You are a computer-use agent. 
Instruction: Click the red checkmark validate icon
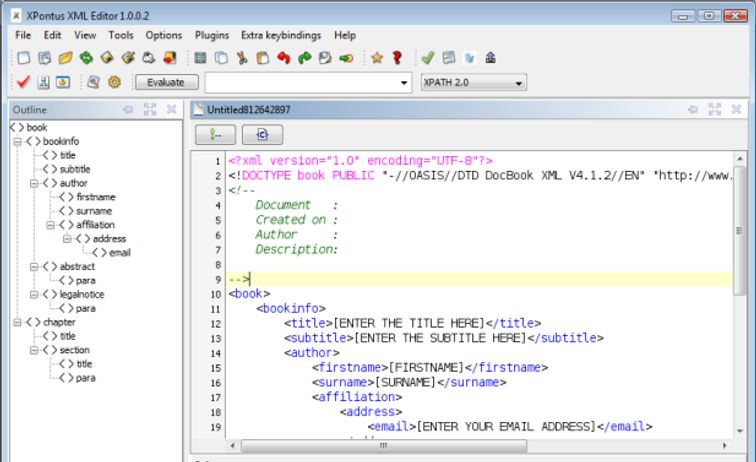(23, 82)
